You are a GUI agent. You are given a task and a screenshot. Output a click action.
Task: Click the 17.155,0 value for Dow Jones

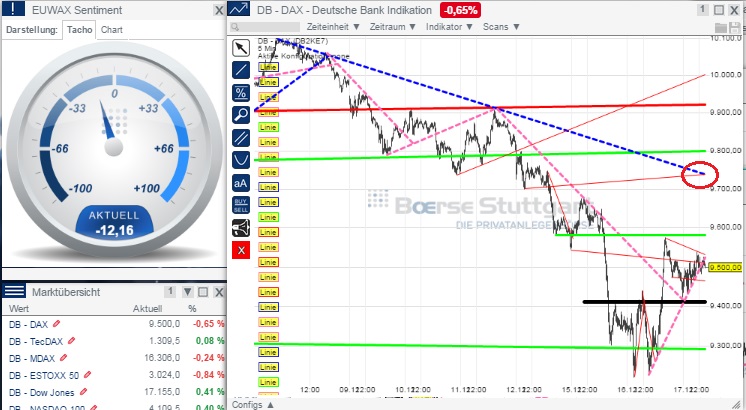(x=162, y=392)
